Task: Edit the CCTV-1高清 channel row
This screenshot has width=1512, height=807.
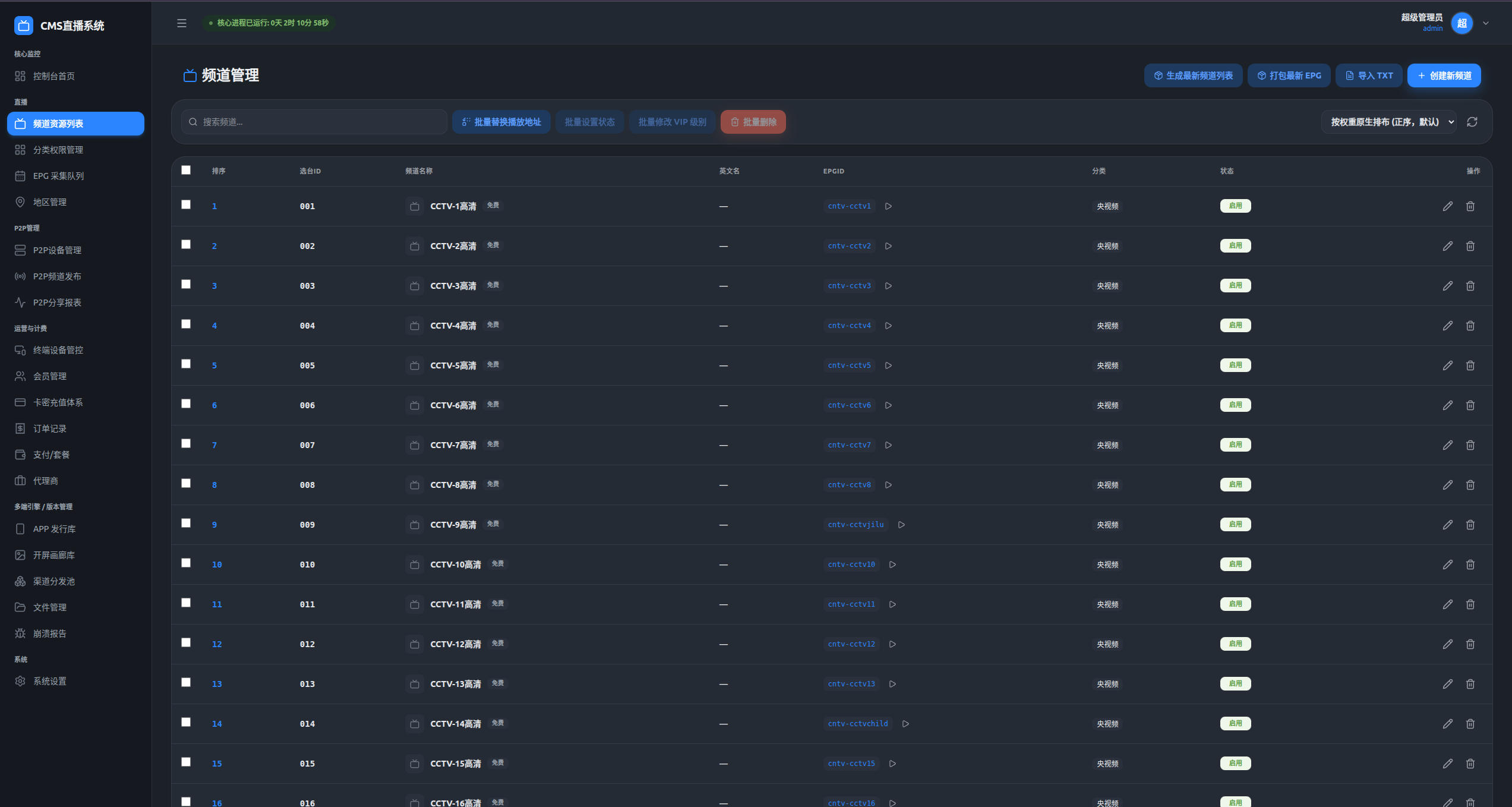Action: click(x=1448, y=206)
